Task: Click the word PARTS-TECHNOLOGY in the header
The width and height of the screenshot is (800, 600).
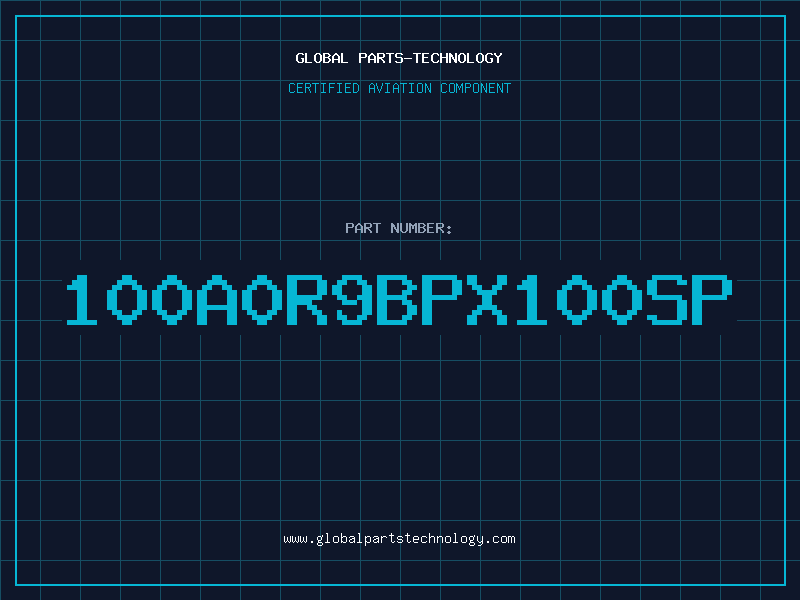Action: (431, 58)
